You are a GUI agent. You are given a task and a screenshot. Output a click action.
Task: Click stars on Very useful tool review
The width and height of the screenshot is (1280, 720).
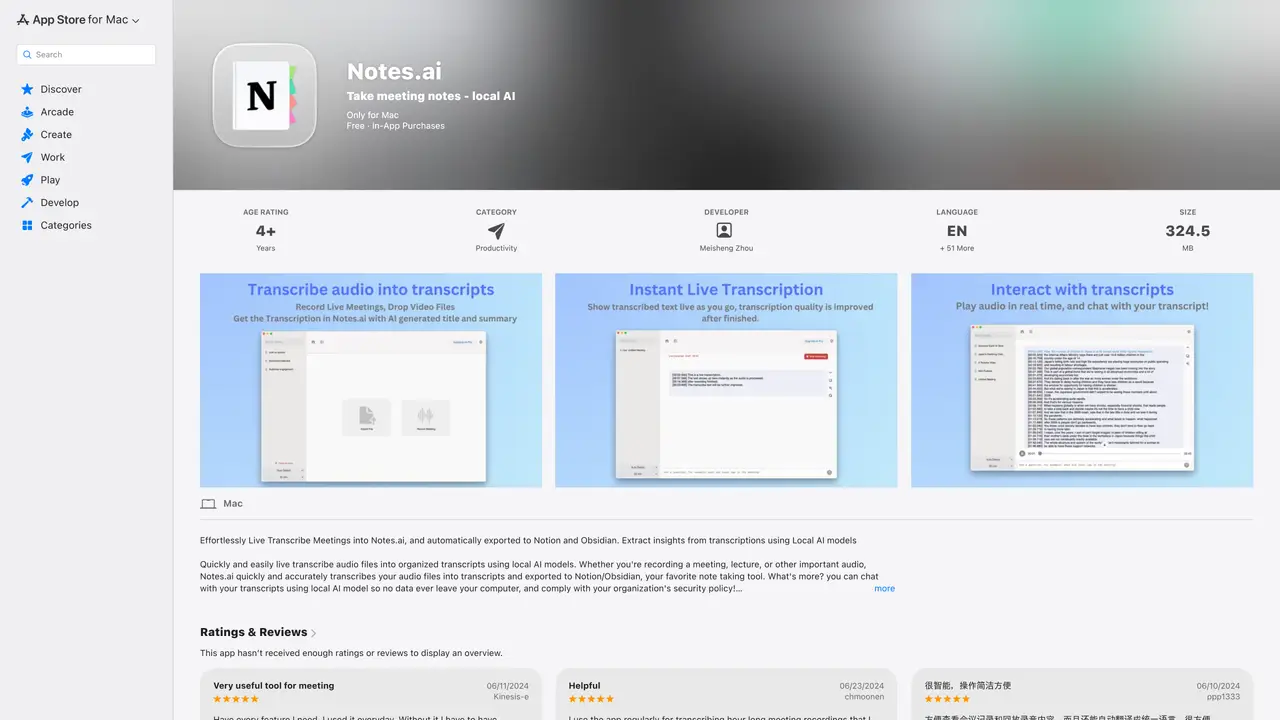[236, 699]
